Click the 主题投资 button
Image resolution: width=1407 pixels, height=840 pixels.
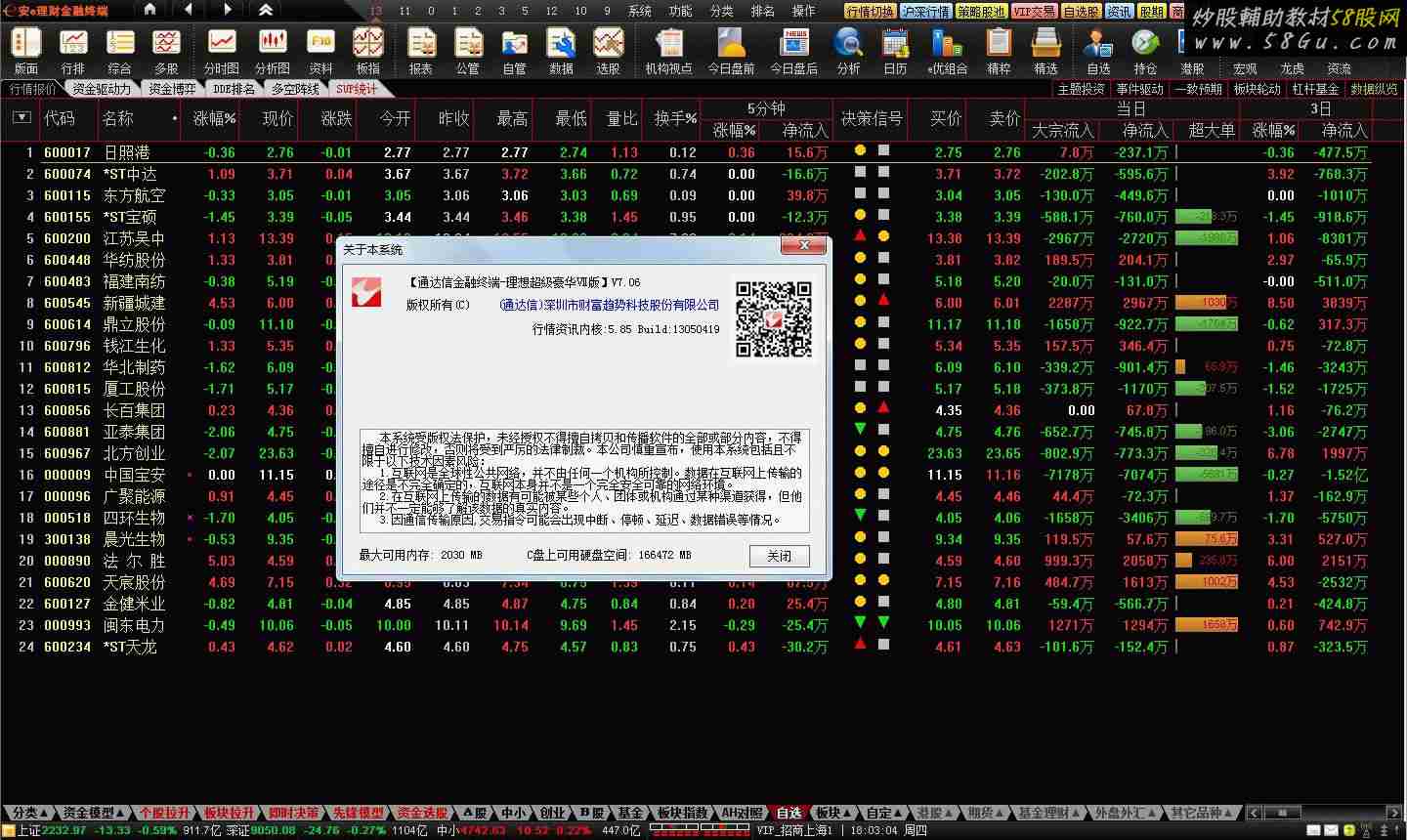click(x=1082, y=89)
